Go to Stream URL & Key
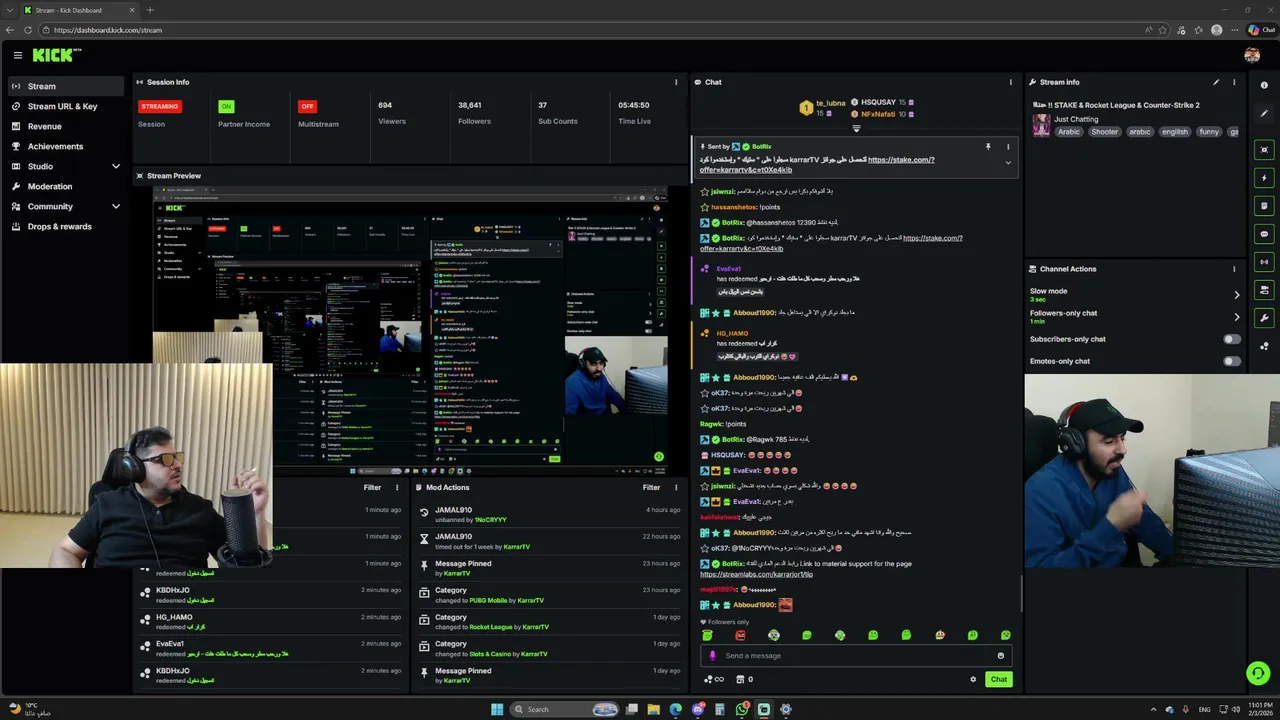This screenshot has height=720, width=1280. coord(66,106)
